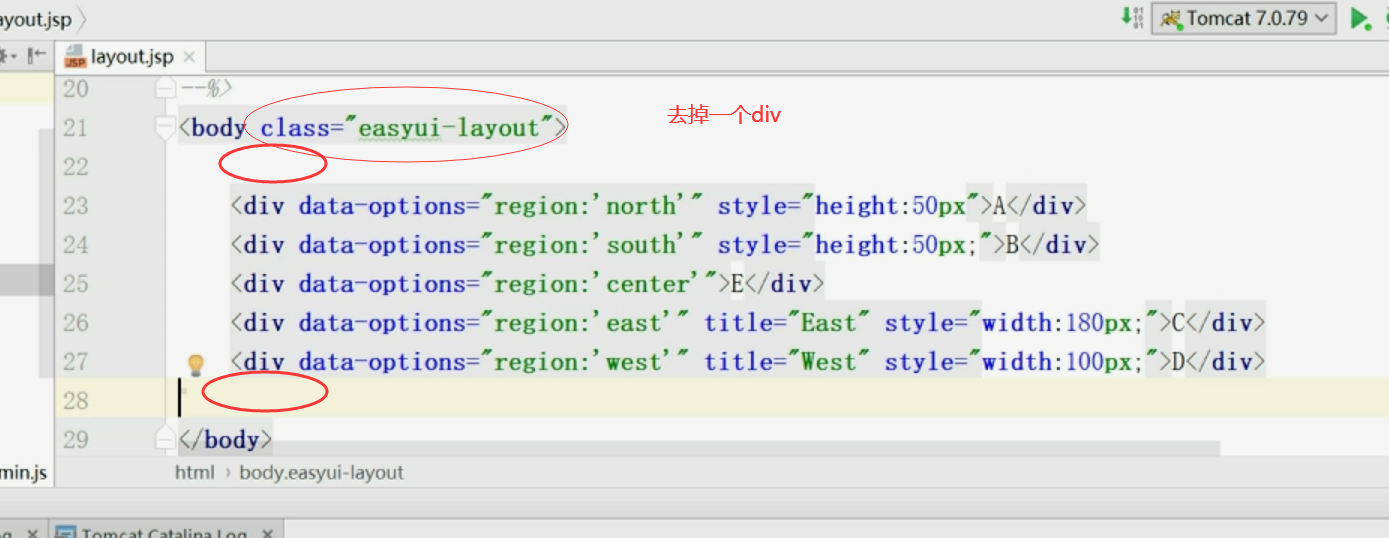Viewport: 1389px width, 538px height.
Task: Click title="West" attribute on line 27
Action: [x=787, y=362]
